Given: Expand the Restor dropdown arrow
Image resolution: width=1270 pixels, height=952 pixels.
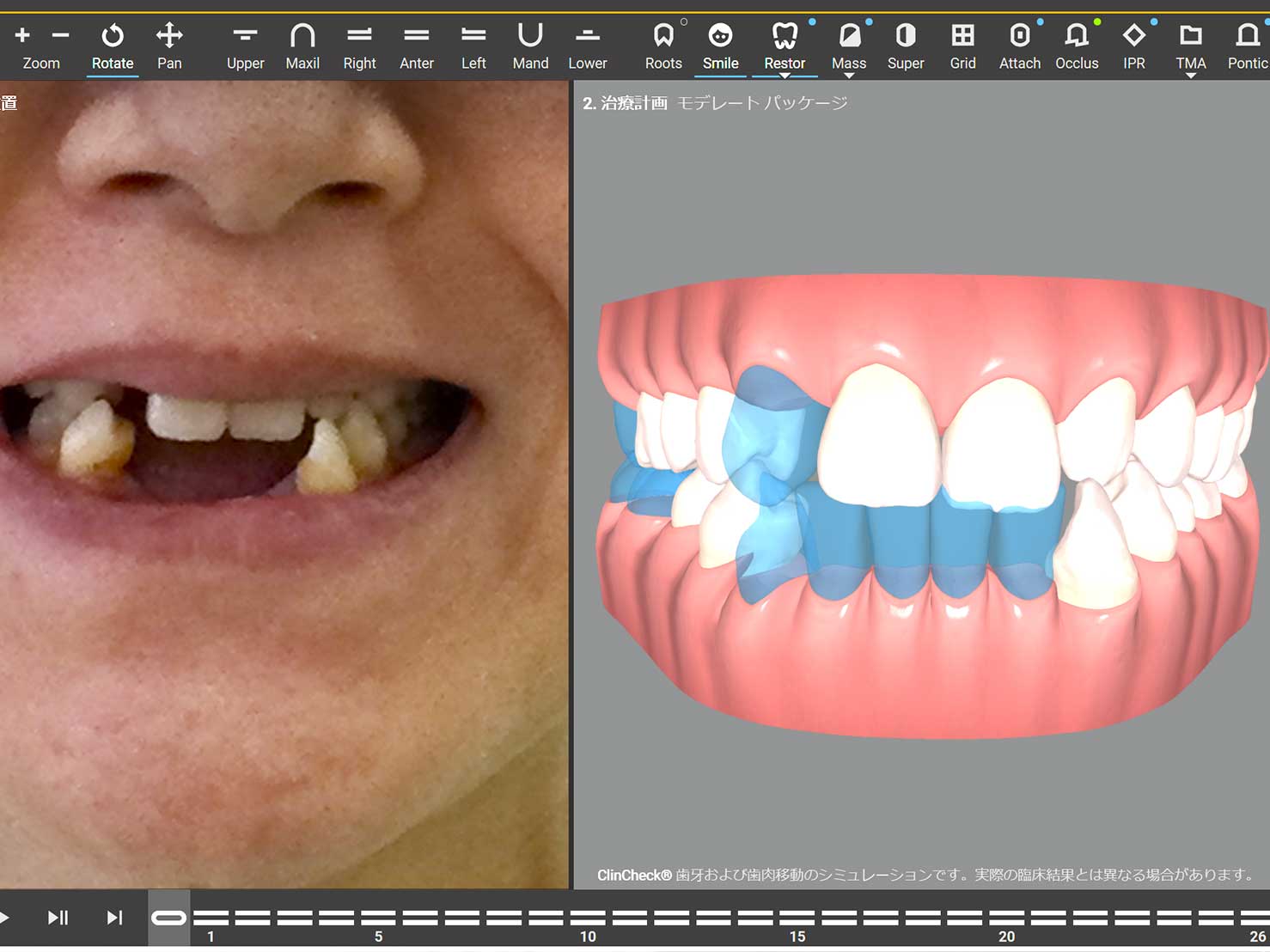Looking at the screenshot, I should (x=785, y=76).
